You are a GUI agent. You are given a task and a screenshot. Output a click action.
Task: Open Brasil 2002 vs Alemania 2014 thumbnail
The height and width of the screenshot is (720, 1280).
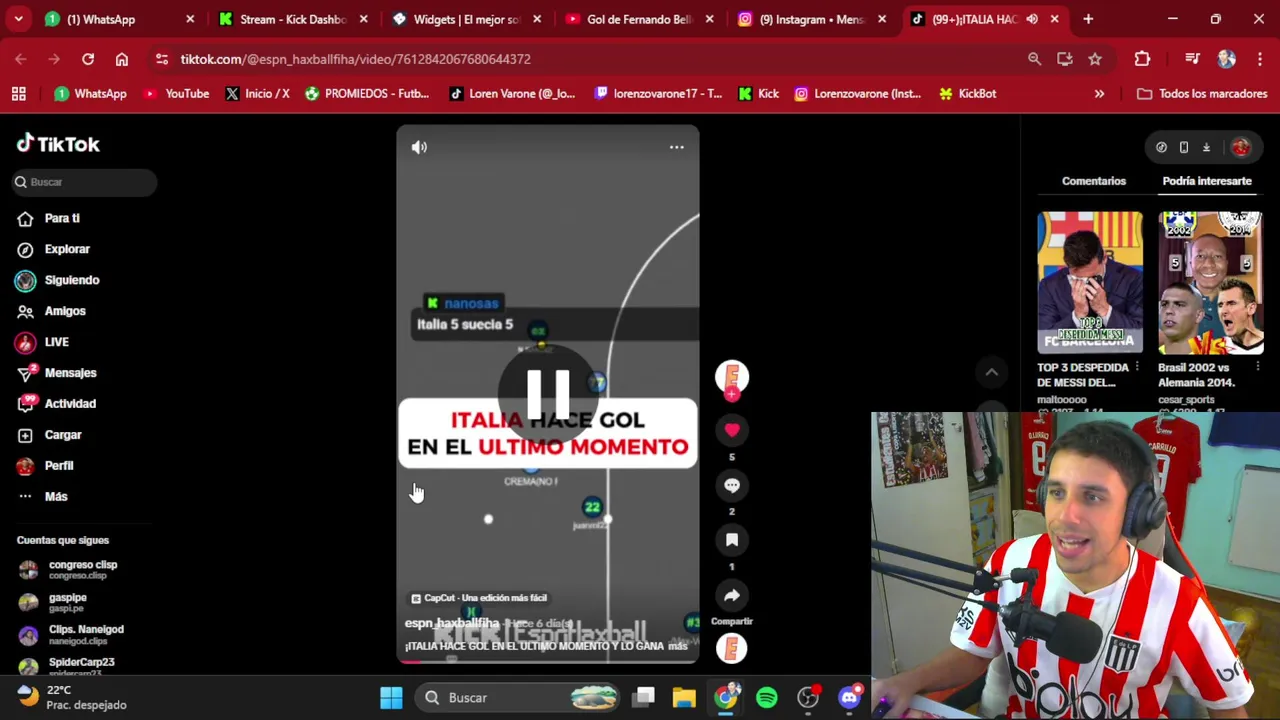click(x=1211, y=283)
